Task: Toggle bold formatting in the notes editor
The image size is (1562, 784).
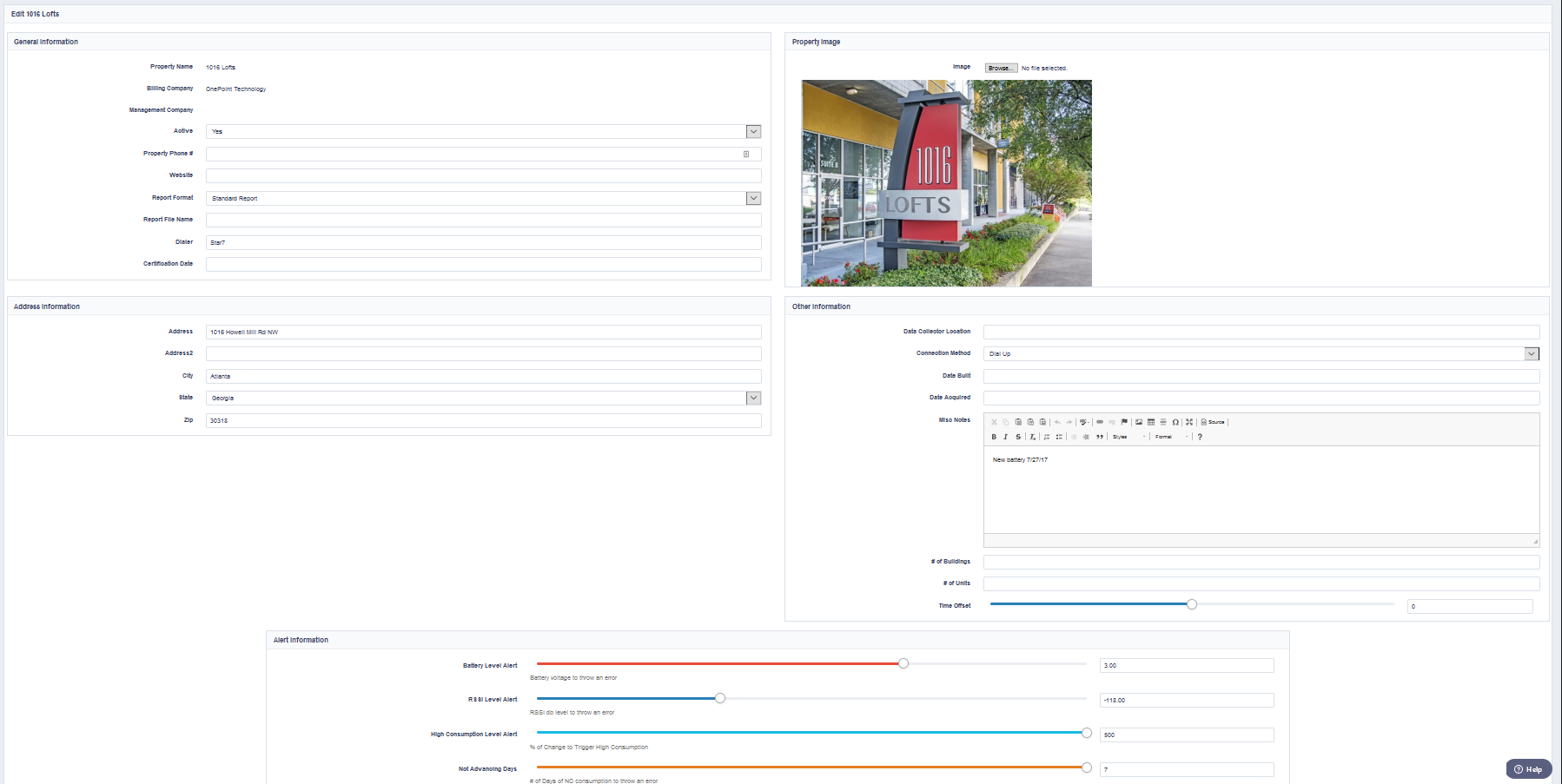Action: [994, 437]
